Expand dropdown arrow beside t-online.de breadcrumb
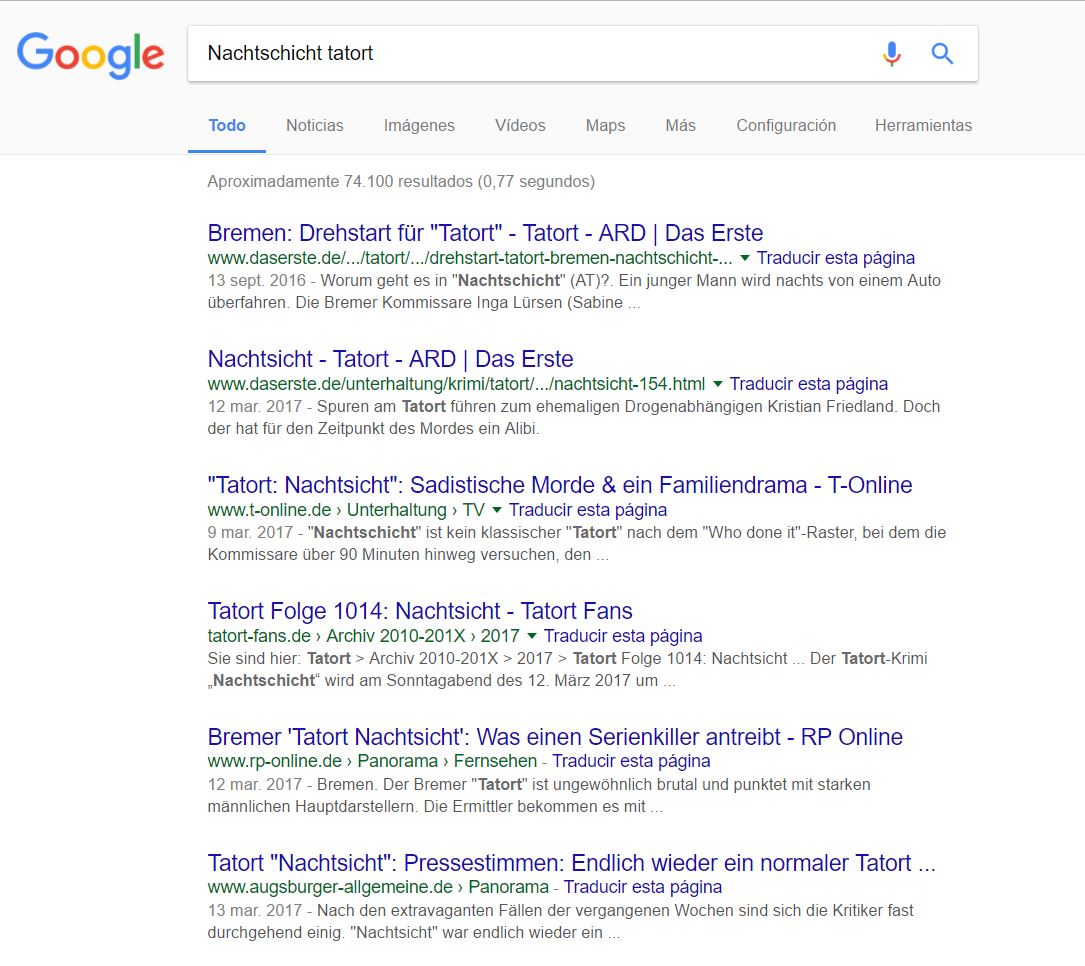This screenshot has height=966, width=1085. 496,510
